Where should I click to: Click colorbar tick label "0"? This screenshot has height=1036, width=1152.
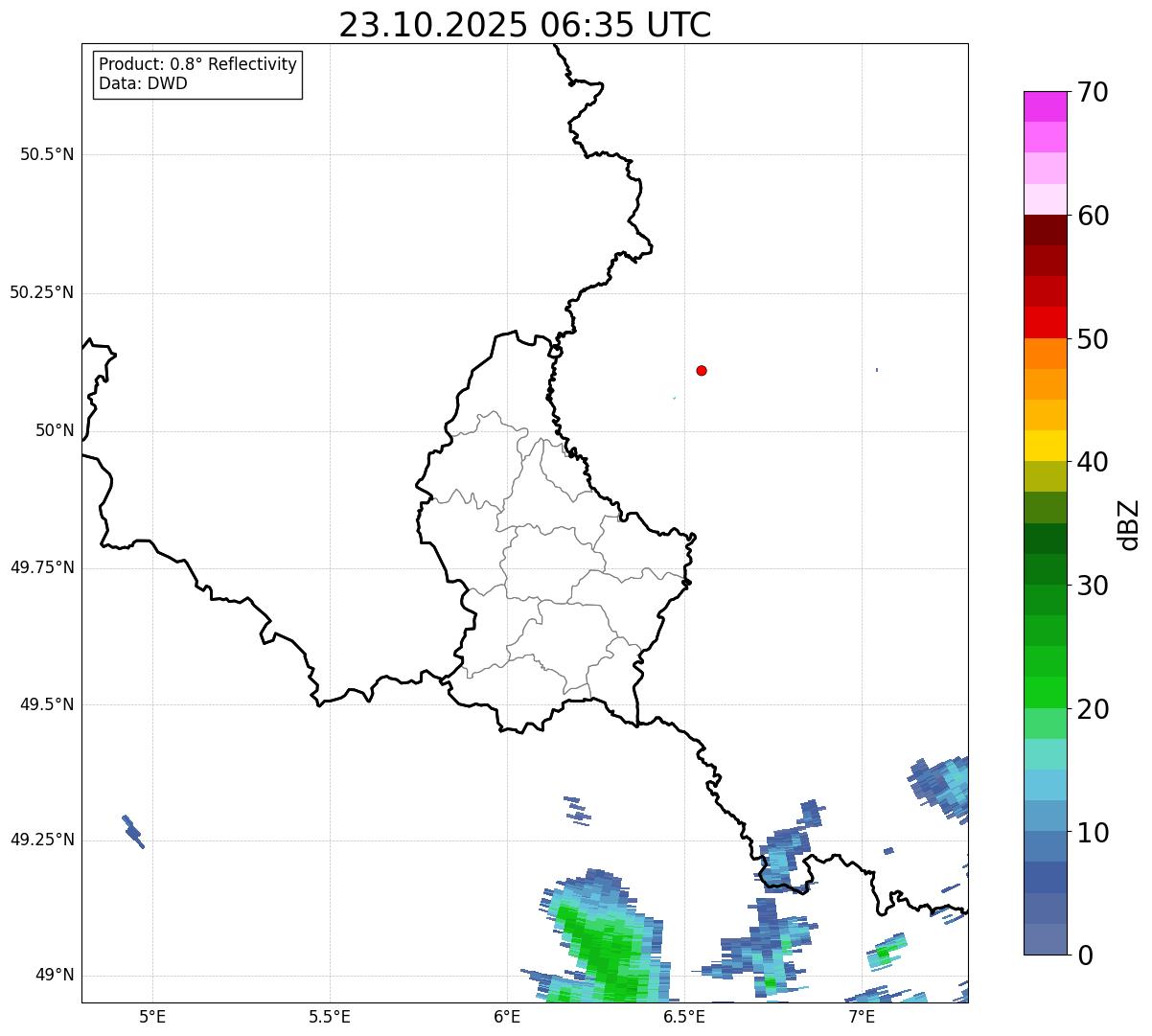pyautogui.click(x=1085, y=955)
